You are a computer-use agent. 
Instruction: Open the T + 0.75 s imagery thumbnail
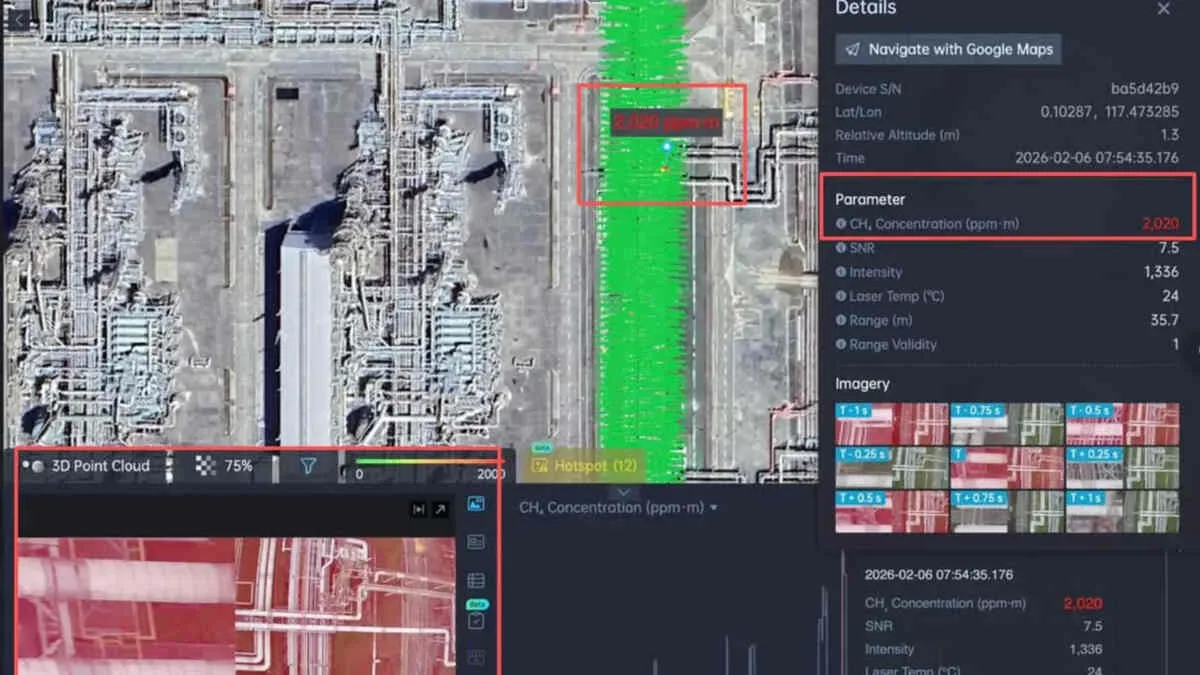[x=1007, y=512]
